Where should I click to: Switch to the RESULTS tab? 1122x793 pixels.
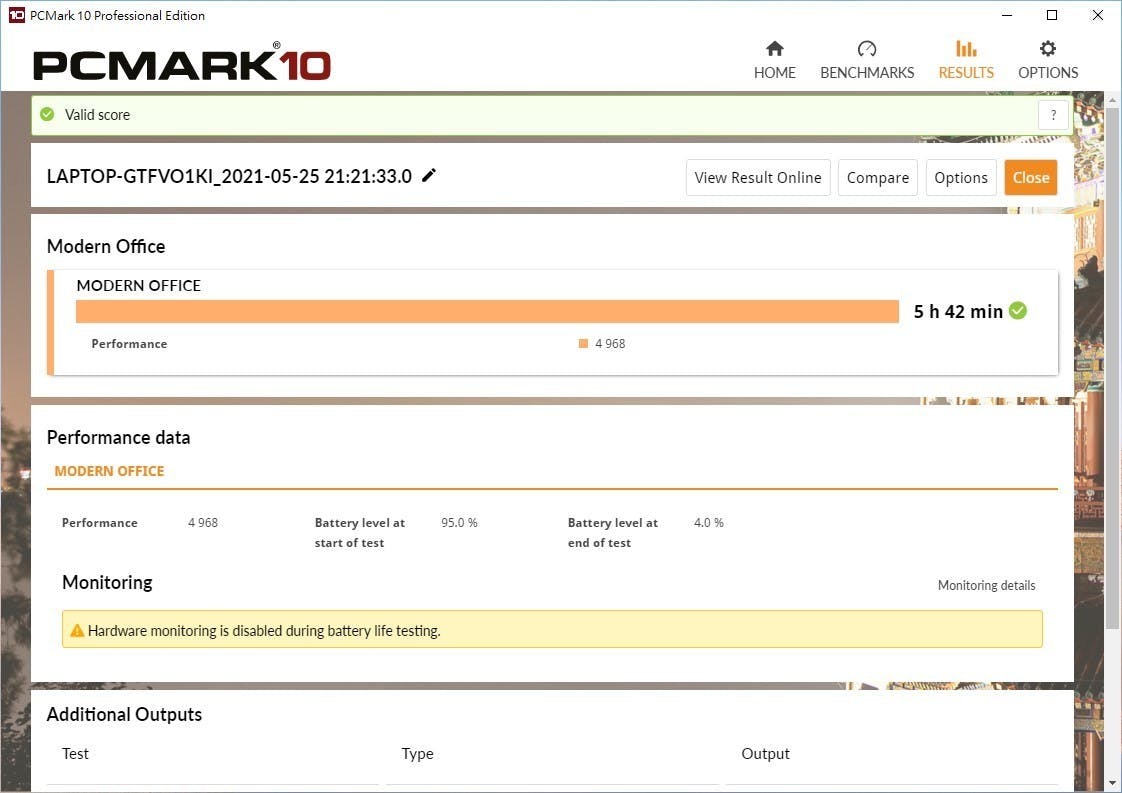pyautogui.click(x=965, y=60)
